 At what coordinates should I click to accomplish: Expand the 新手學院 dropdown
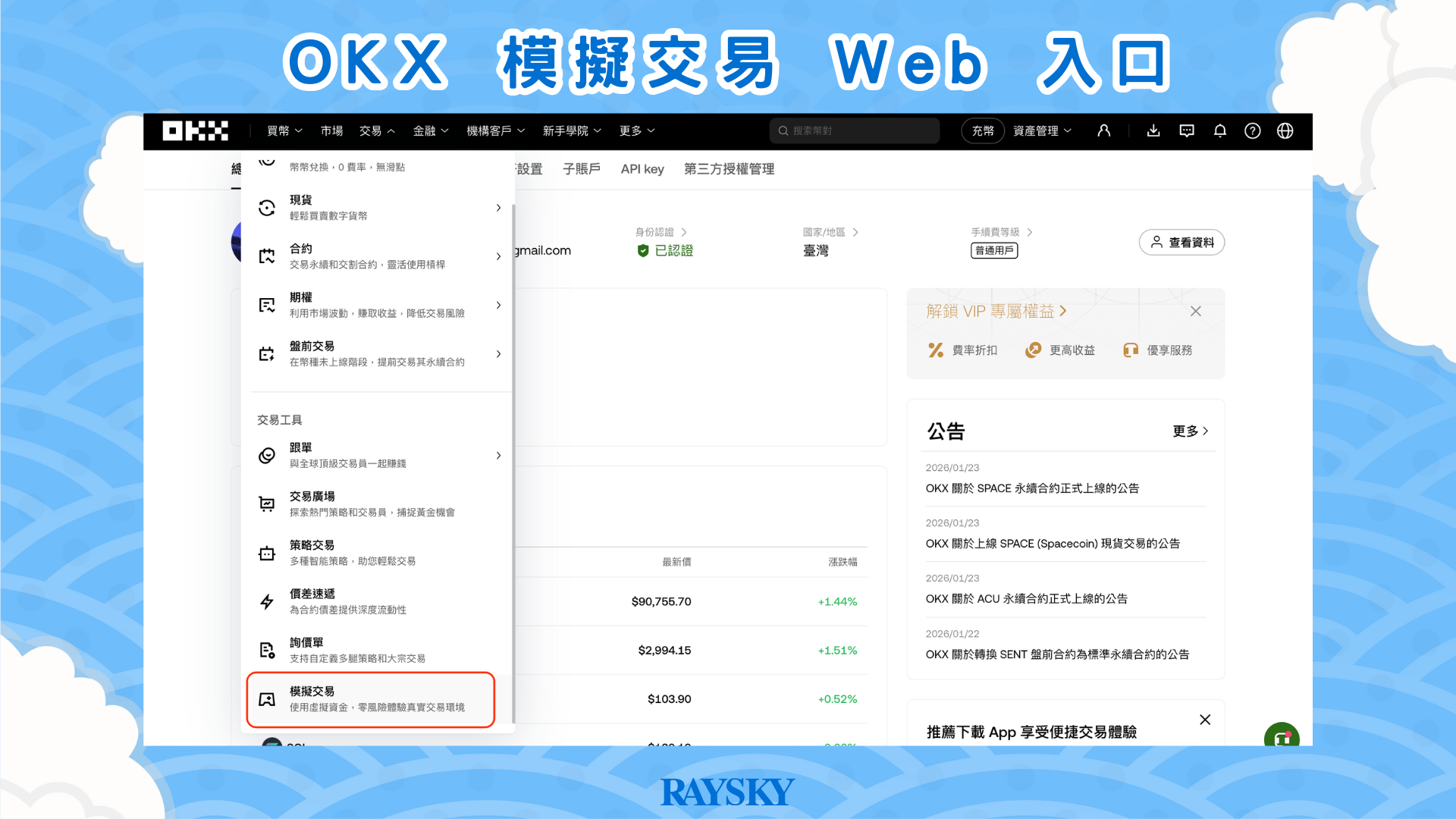click(x=572, y=131)
